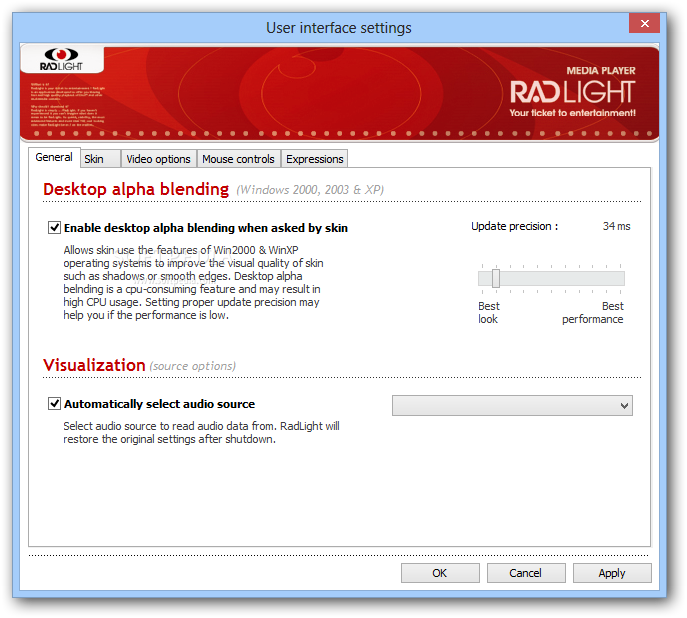Switch to the General tab
This screenshot has height=618, width=687.
[x=54, y=157]
